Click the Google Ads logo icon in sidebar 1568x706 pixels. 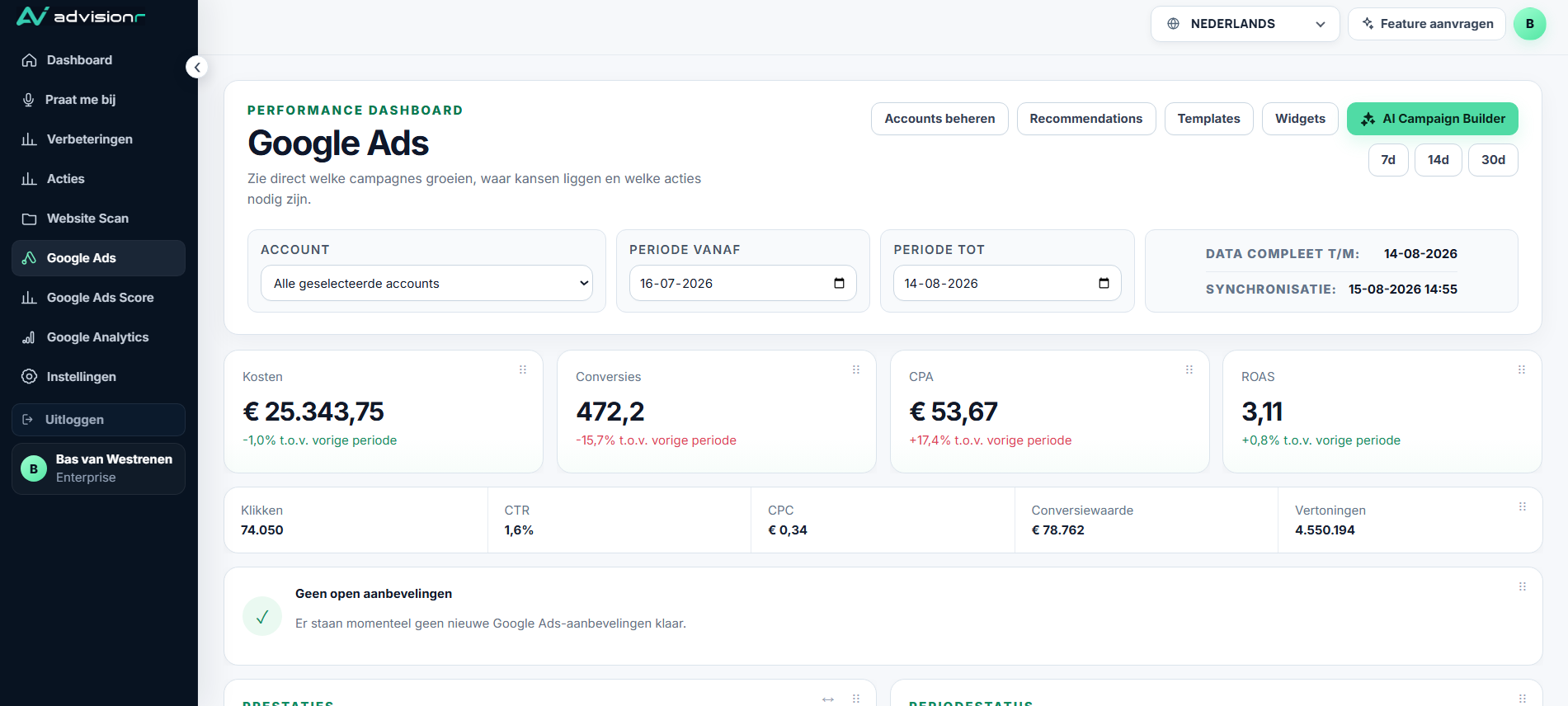pos(29,258)
